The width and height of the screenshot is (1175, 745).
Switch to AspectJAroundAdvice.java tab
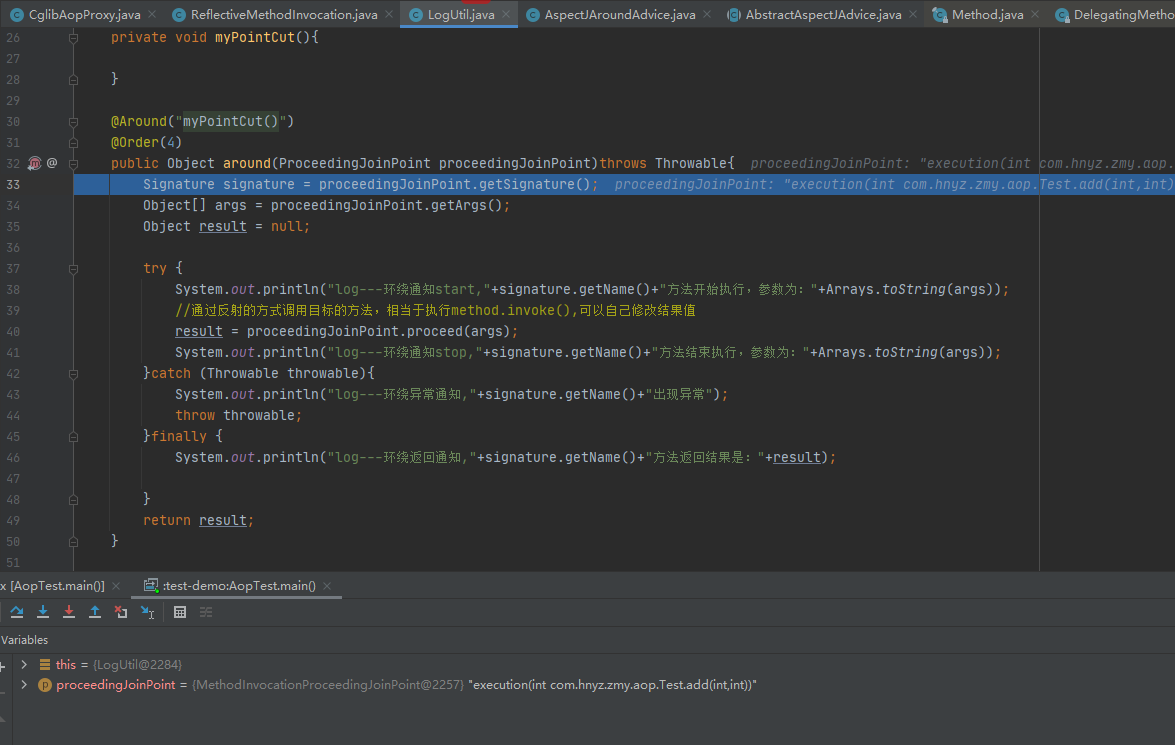tap(620, 14)
